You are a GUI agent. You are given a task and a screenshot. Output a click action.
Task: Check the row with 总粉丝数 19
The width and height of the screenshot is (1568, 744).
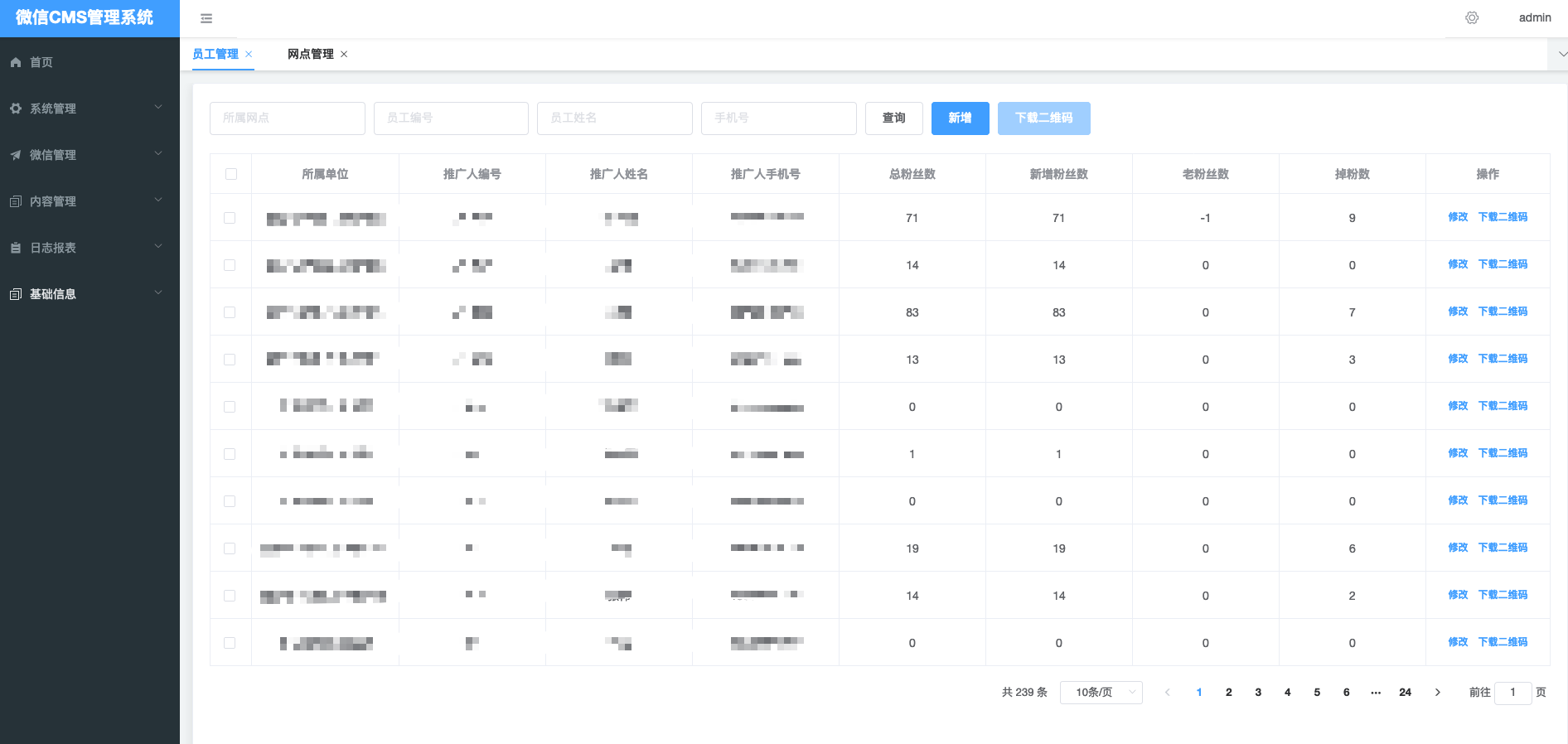pos(230,548)
